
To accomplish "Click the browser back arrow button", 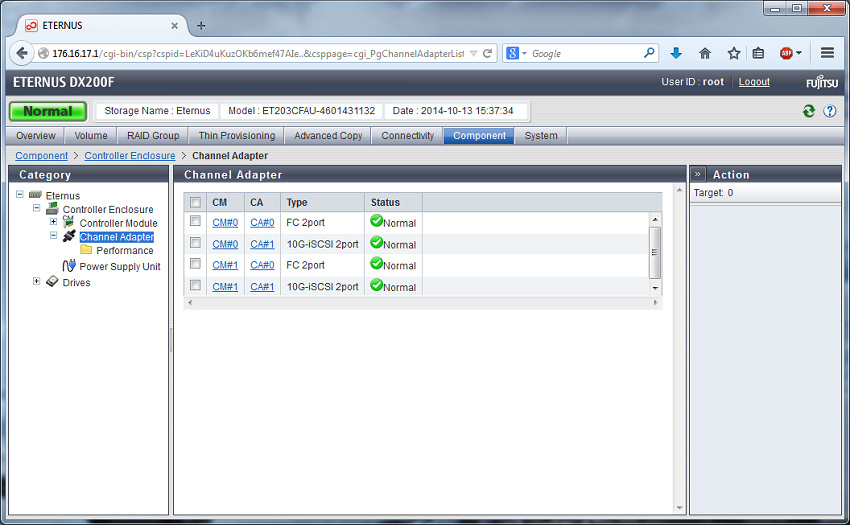I will click(22, 53).
